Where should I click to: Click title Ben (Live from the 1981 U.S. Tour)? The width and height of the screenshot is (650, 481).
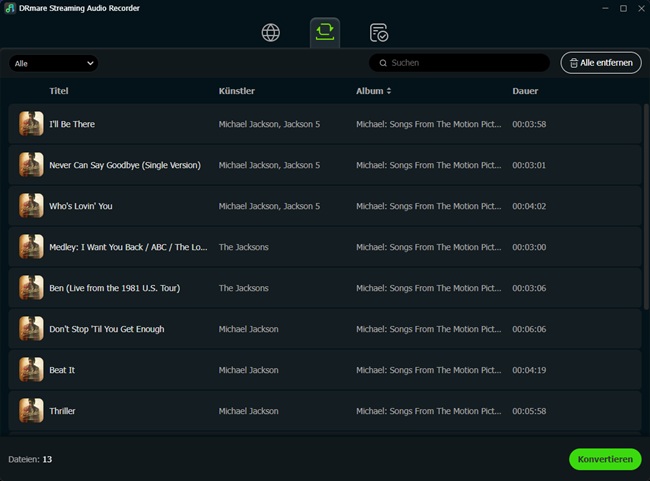(115, 288)
